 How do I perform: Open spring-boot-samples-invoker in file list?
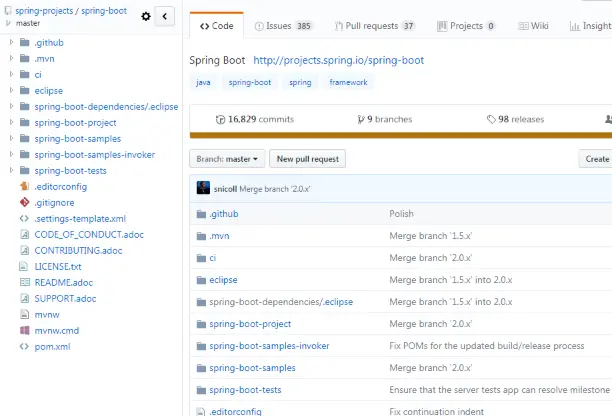click(x=269, y=346)
